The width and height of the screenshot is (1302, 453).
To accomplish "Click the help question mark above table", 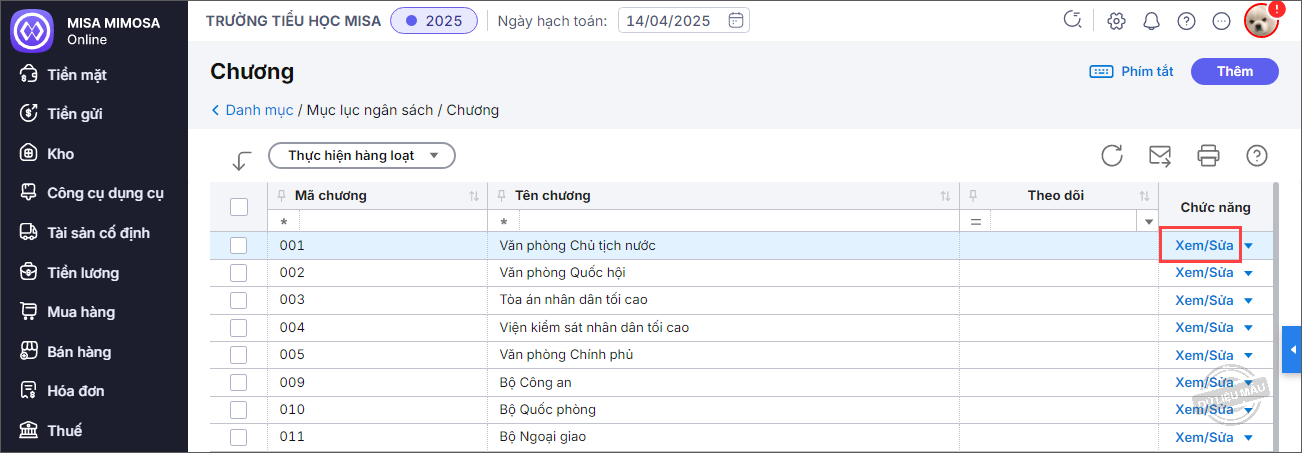I will click(1257, 155).
